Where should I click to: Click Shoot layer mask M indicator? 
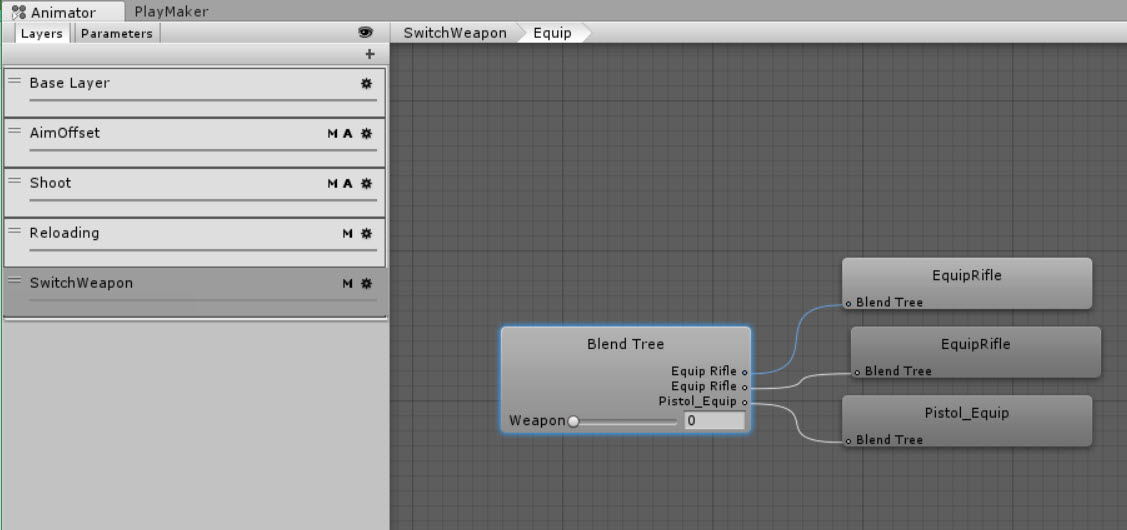pos(332,183)
